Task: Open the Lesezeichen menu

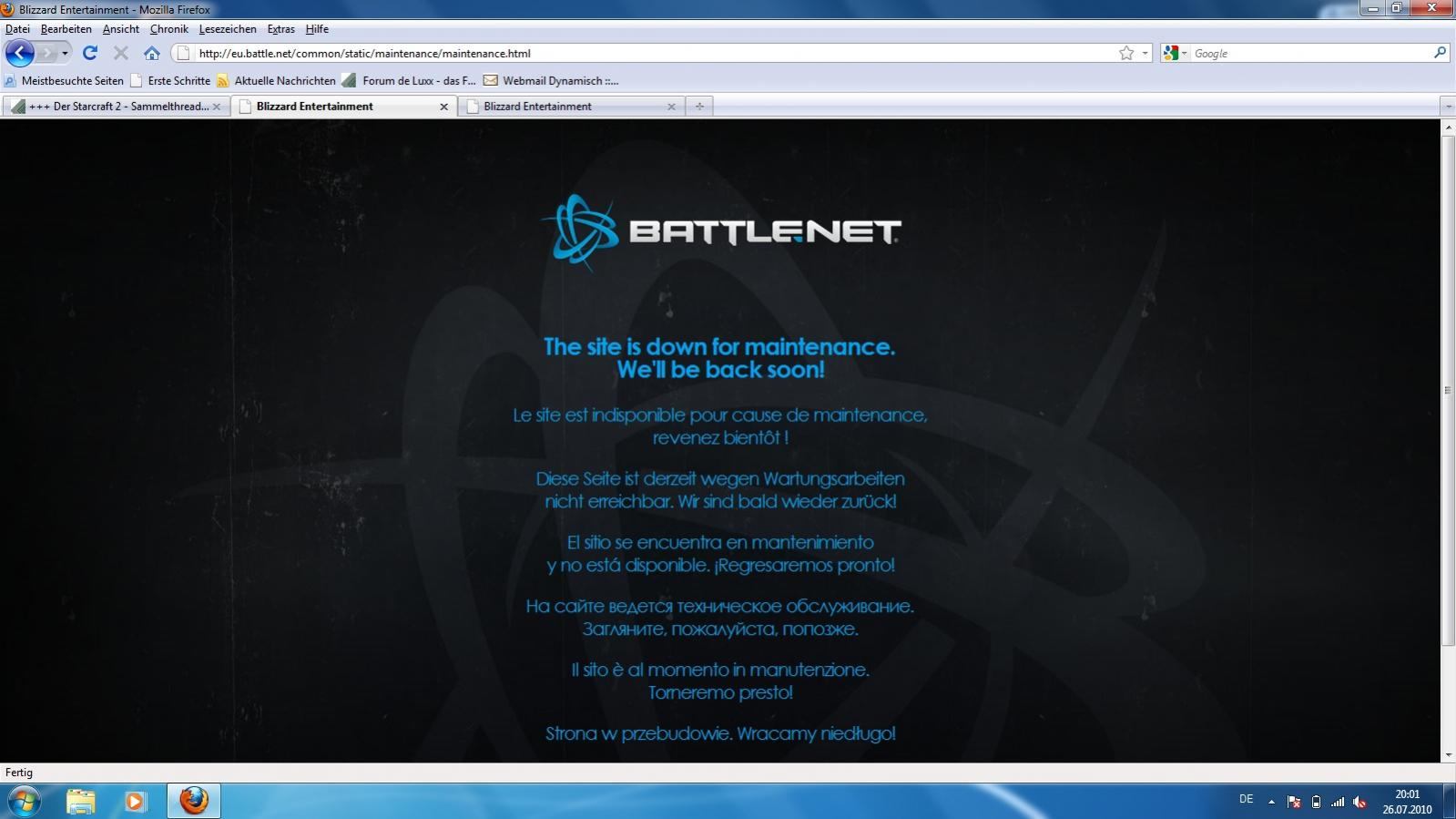Action: point(228,29)
